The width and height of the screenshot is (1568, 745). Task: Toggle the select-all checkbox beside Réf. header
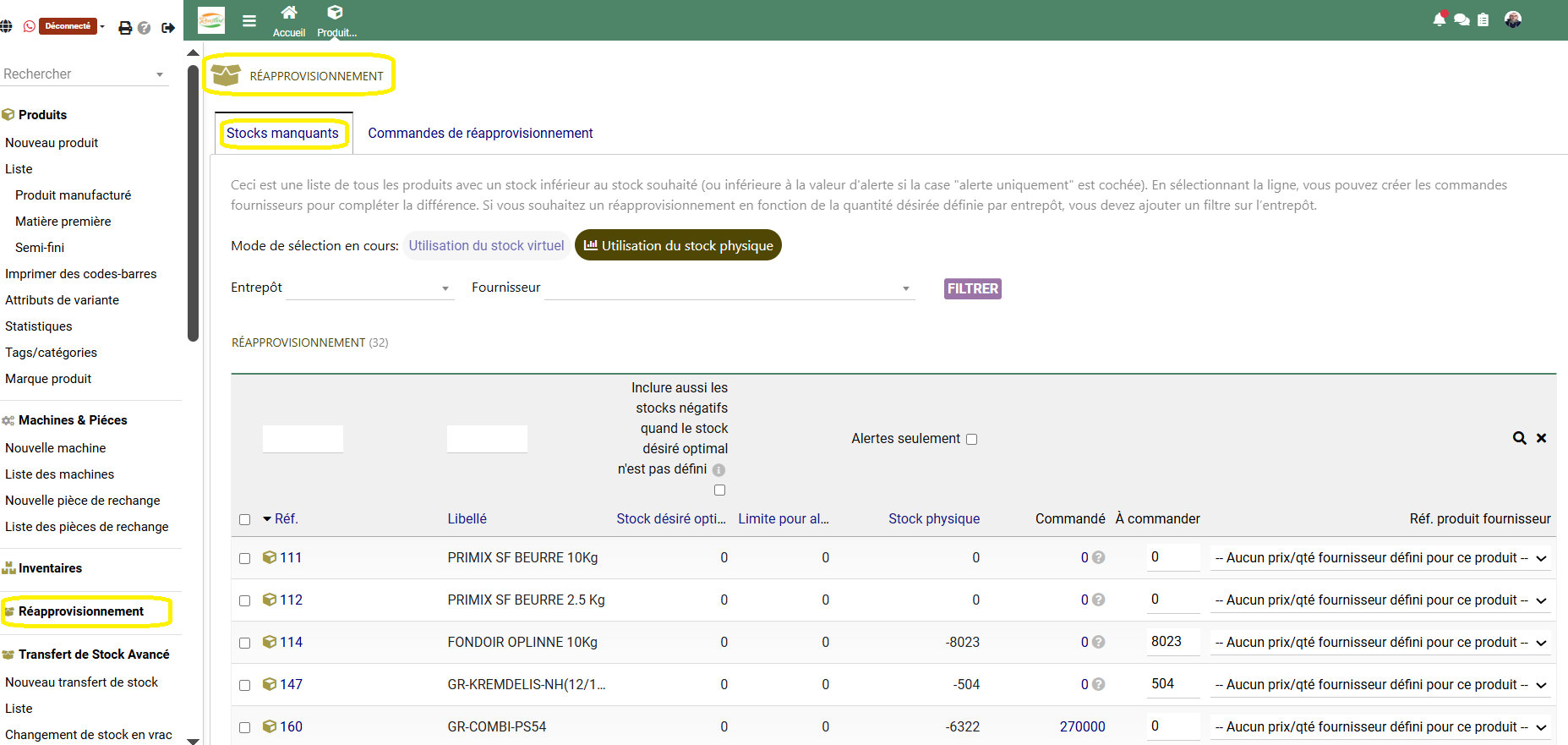[245, 519]
